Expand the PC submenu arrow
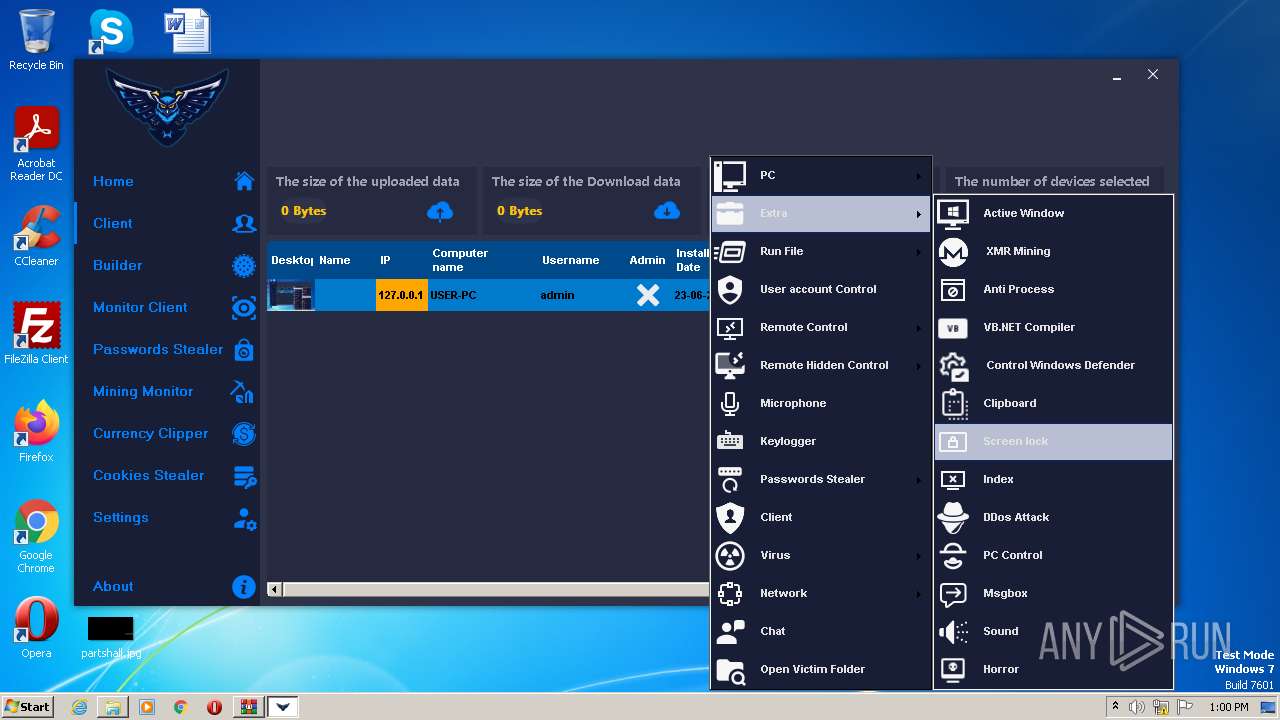1280x720 pixels. pos(918,176)
